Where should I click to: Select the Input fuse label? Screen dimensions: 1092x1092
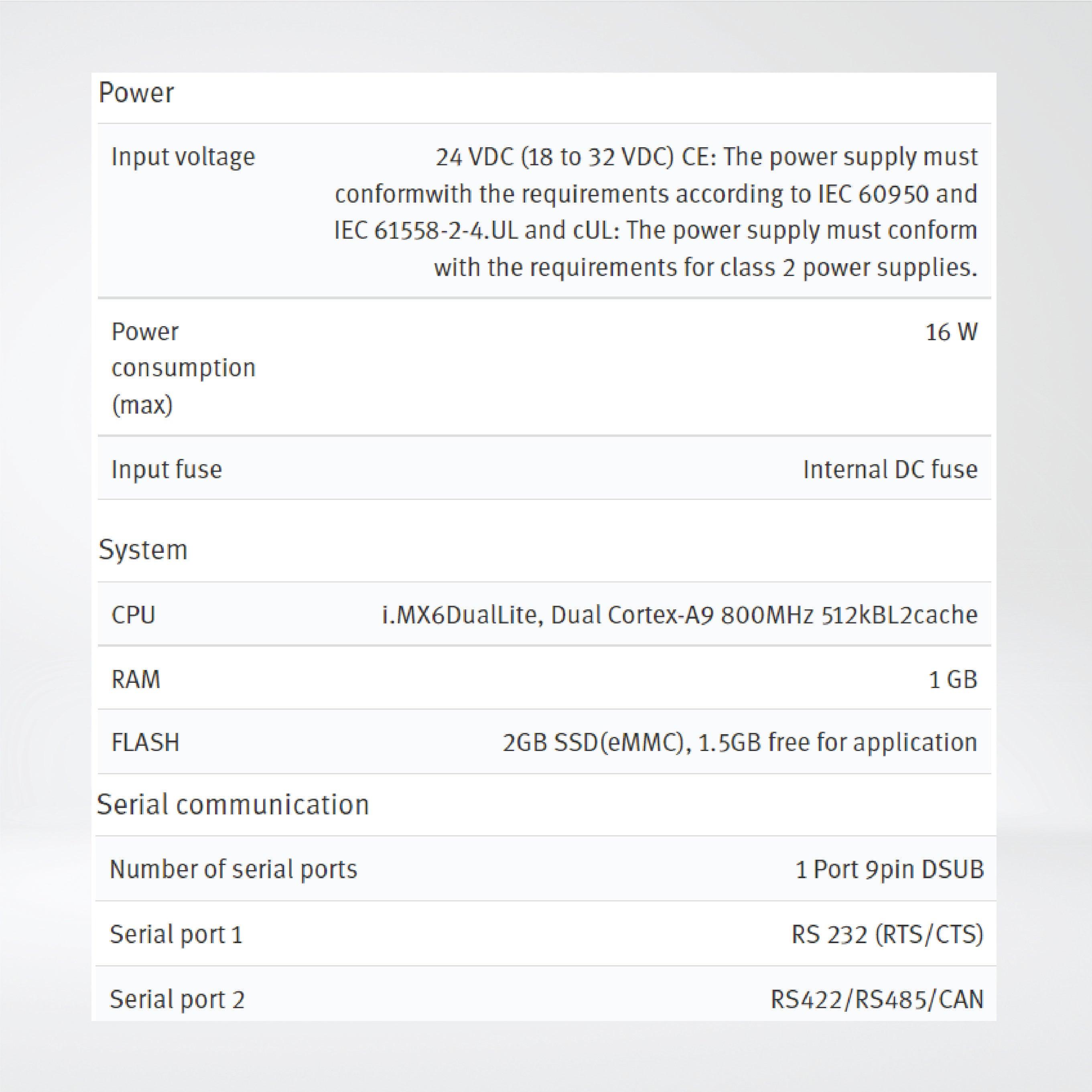(167, 470)
